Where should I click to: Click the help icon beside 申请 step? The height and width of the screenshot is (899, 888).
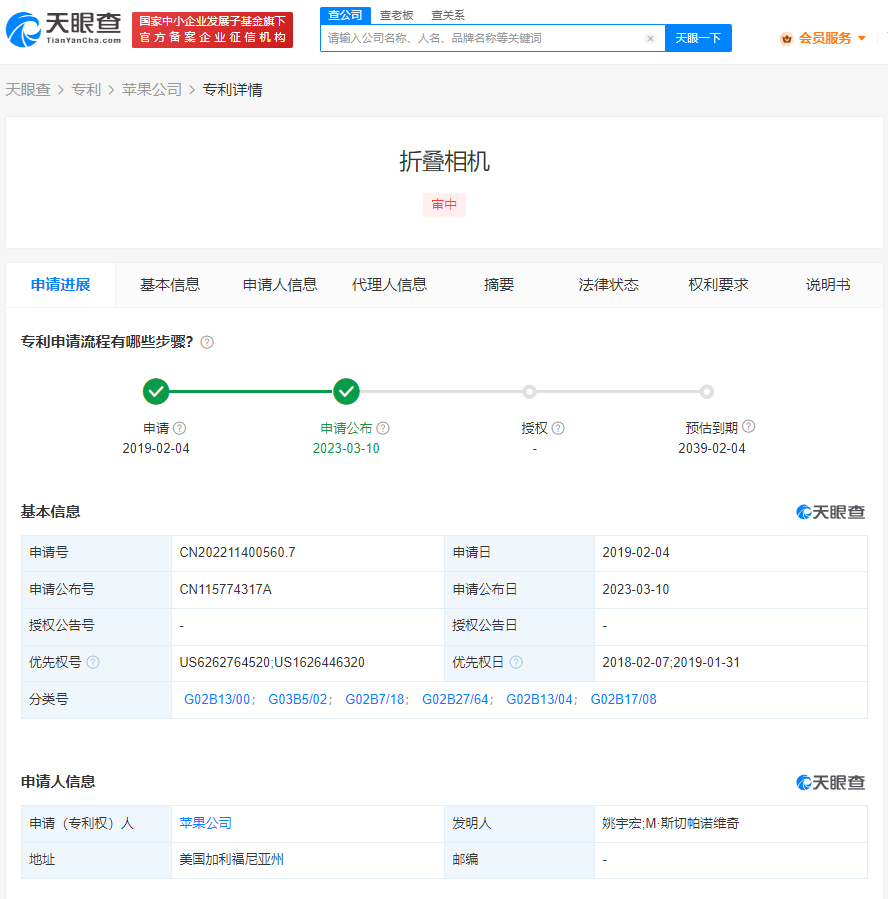[x=179, y=428]
